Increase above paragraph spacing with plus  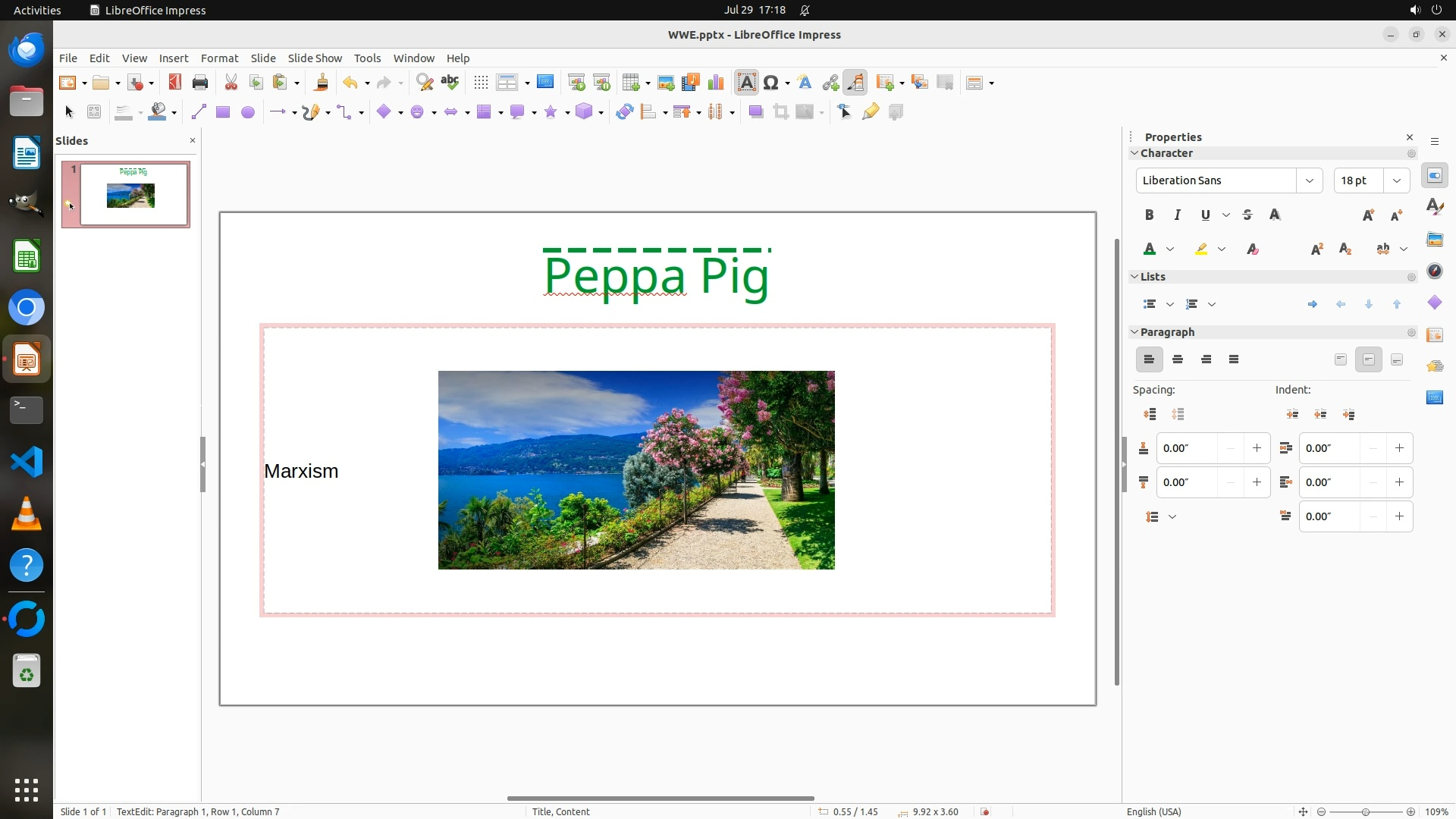click(x=1257, y=448)
